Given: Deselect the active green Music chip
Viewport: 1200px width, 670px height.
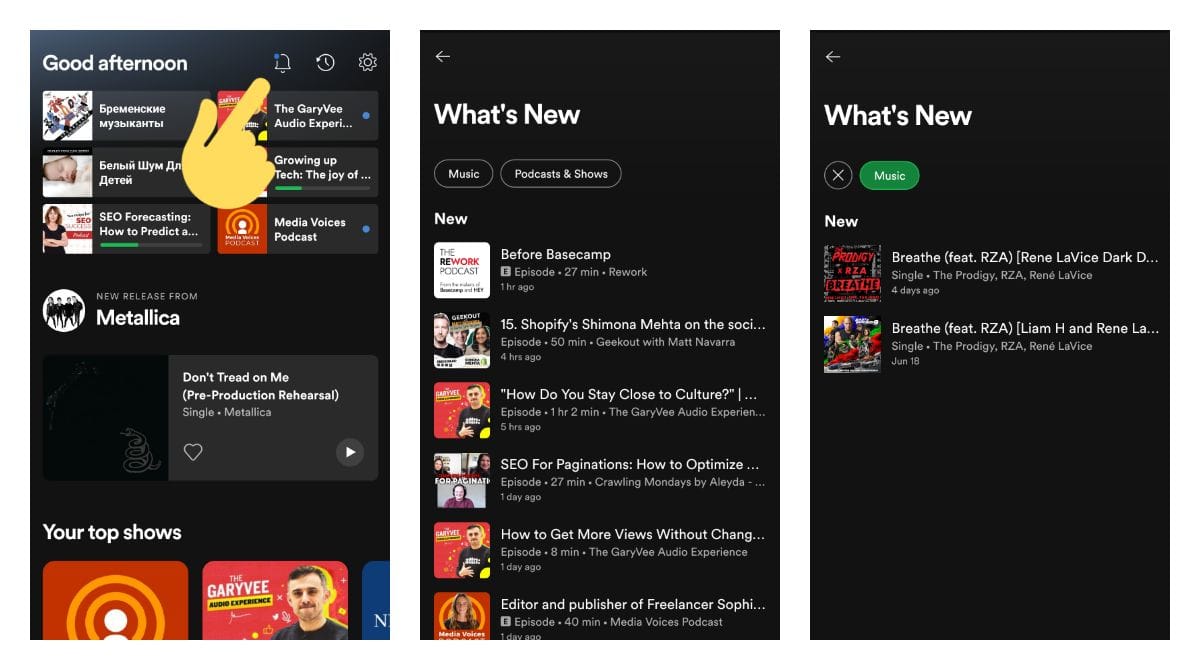Looking at the screenshot, I should click(x=889, y=175).
